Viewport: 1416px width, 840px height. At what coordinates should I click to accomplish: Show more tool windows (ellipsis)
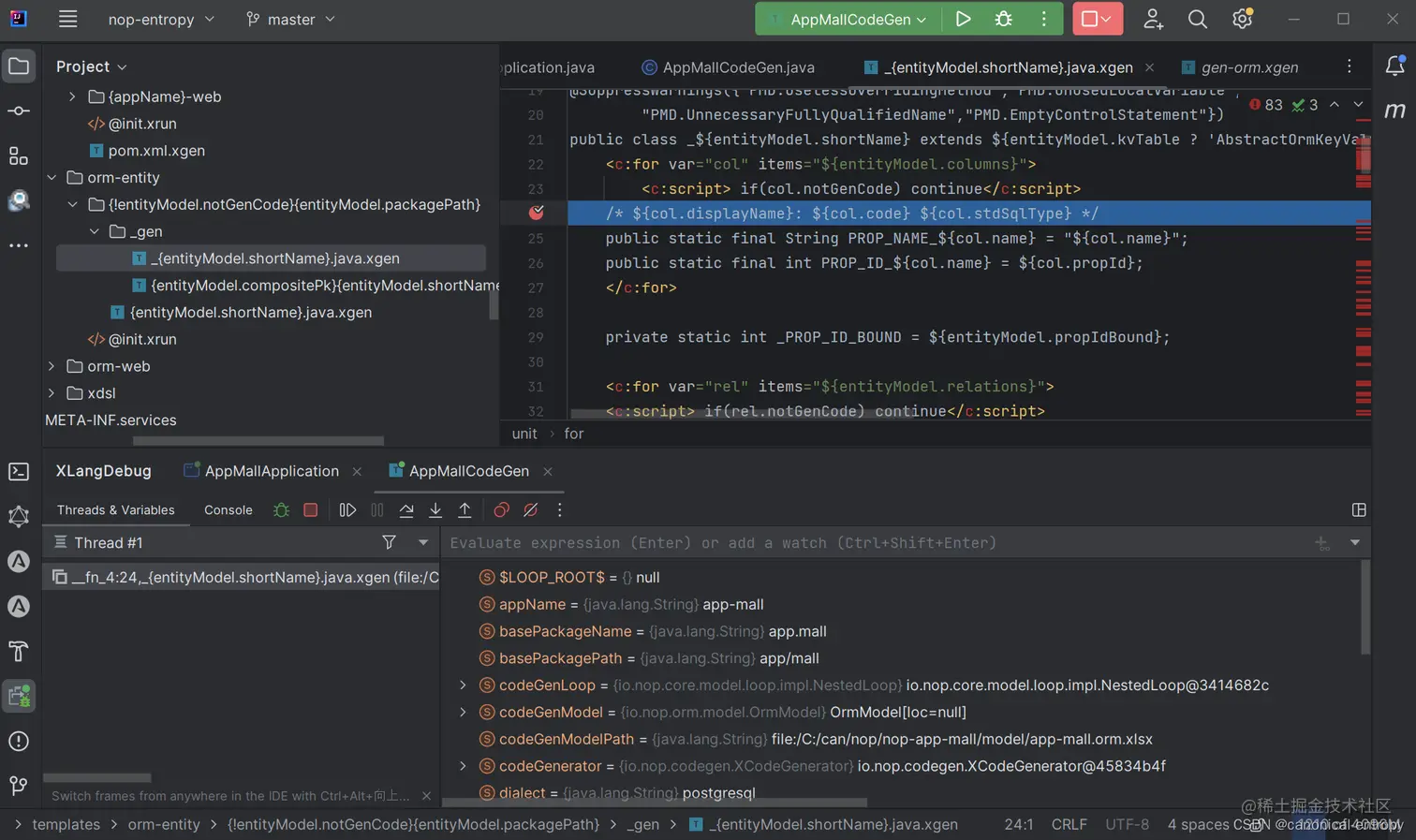19,245
